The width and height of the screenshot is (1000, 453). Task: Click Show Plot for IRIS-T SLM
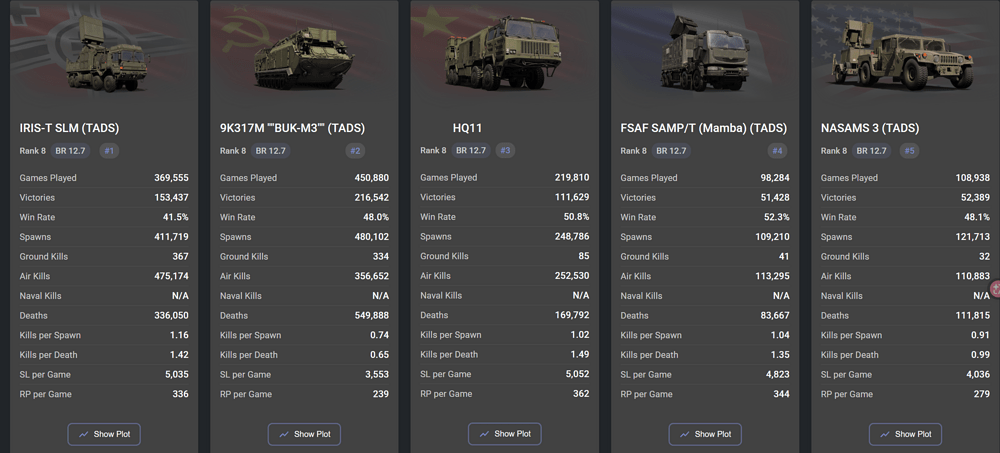tap(104, 434)
